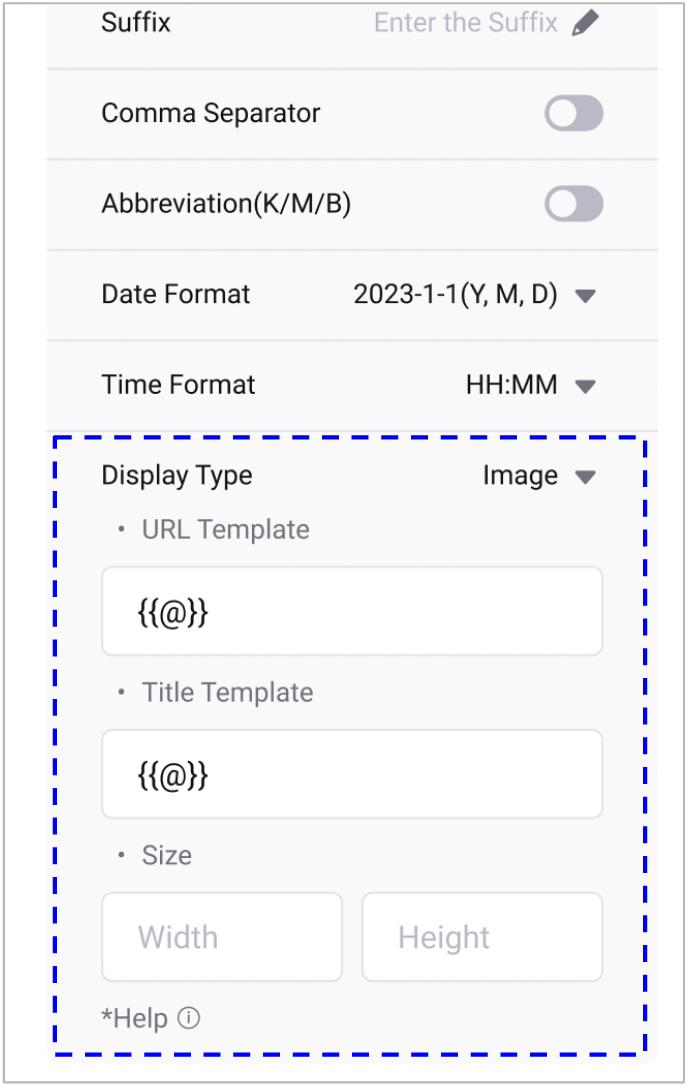The image size is (690, 1090).
Task: Click the Time Format label
Action: [179, 385]
